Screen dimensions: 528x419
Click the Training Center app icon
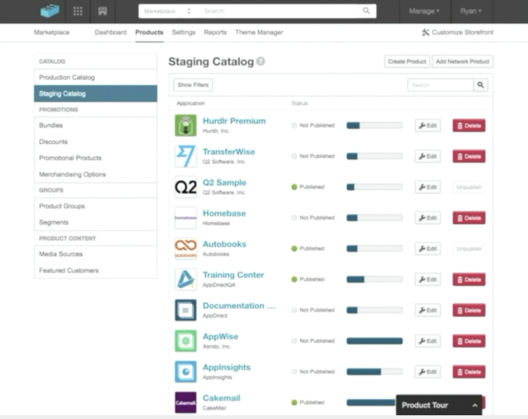[186, 279]
